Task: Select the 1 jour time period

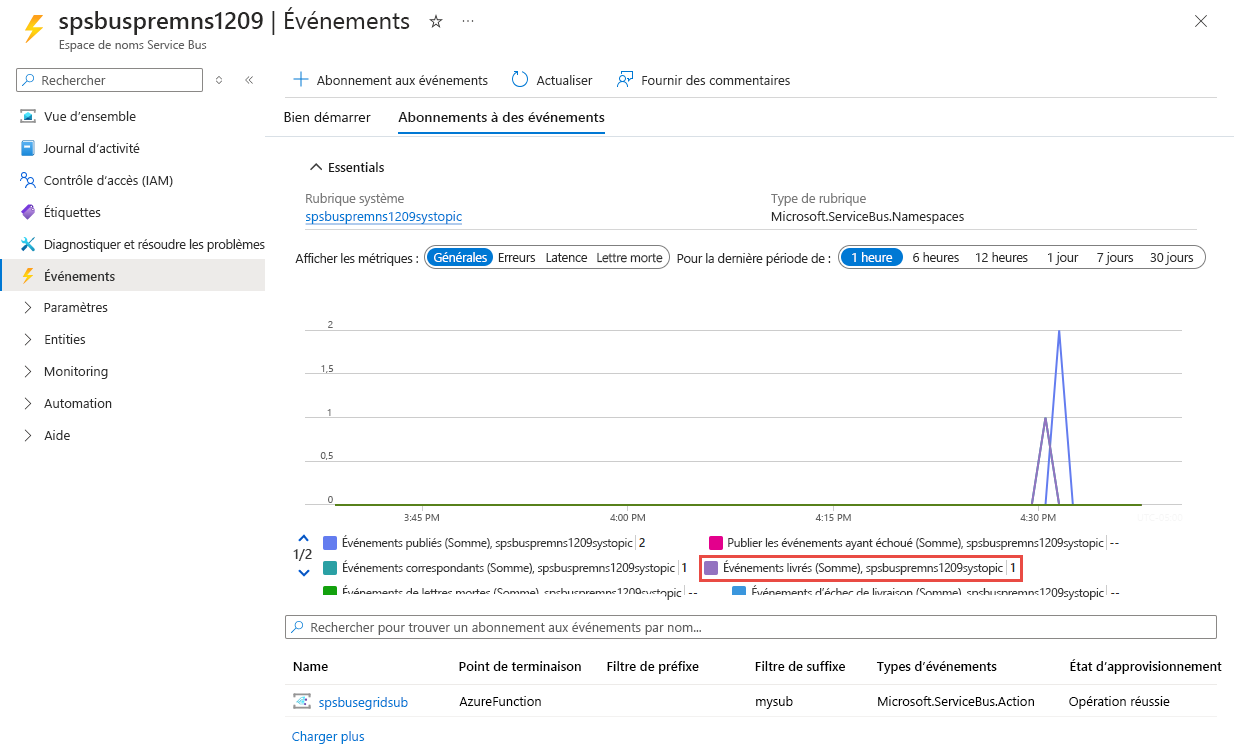Action: (x=1062, y=257)
